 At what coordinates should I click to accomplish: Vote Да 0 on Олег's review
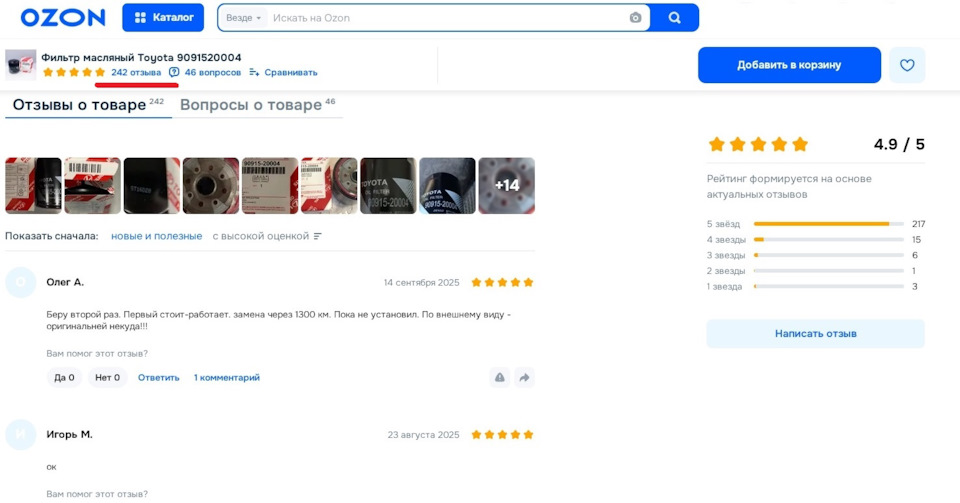click(x=64, y=378)
